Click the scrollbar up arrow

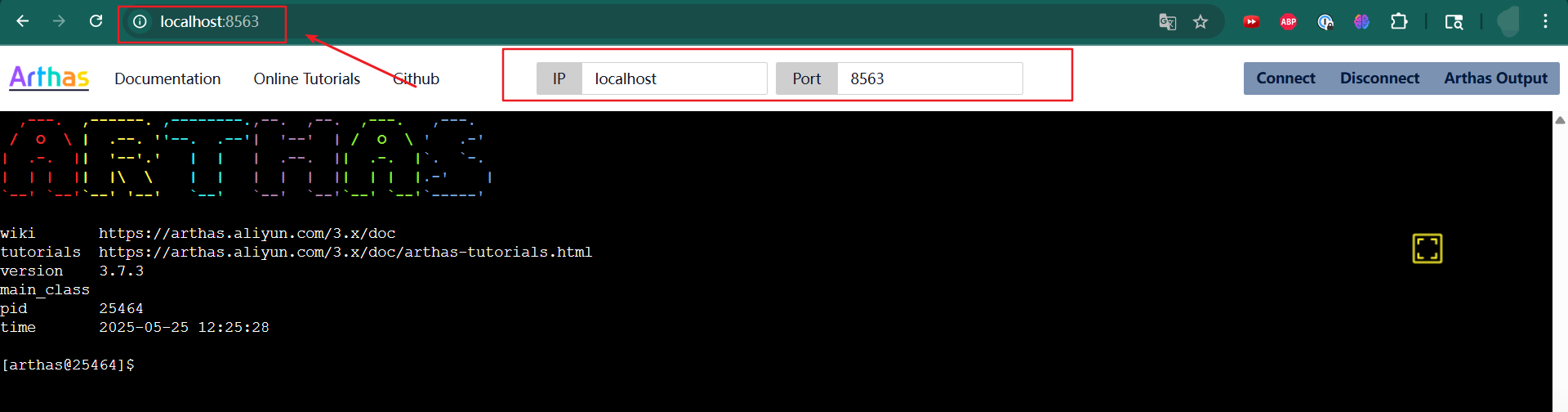1560,120
